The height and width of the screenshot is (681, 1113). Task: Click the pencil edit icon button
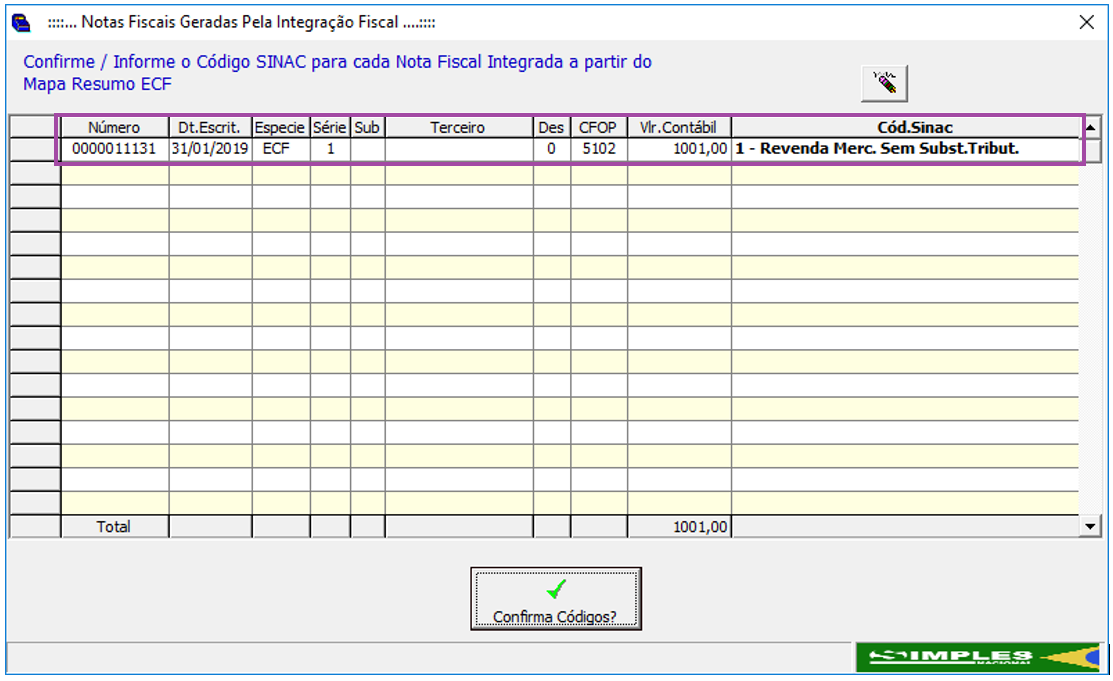[884, 83]
